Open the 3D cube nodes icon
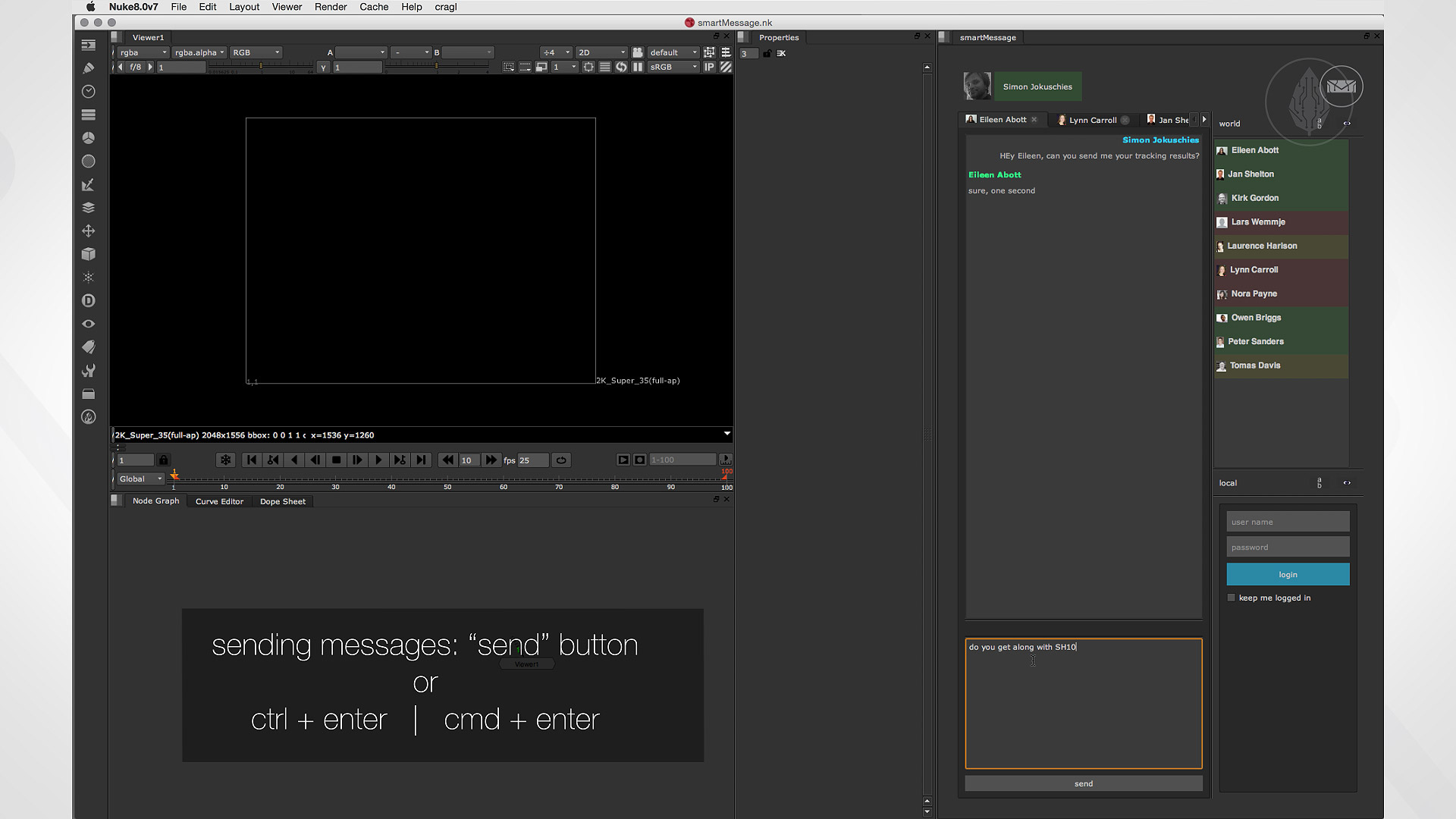1456x819 pixels. click(x=88, y=254)
